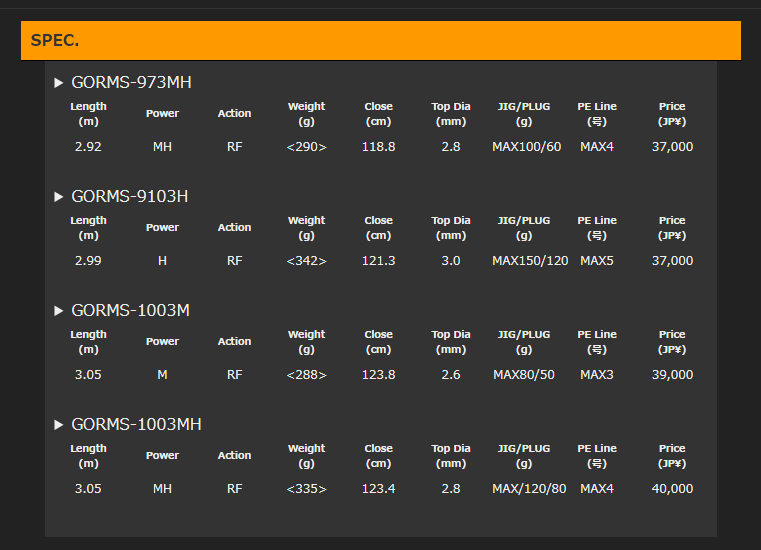
Task: Expand the GORMS-9103H triangle marker
Action: point(59,197)
